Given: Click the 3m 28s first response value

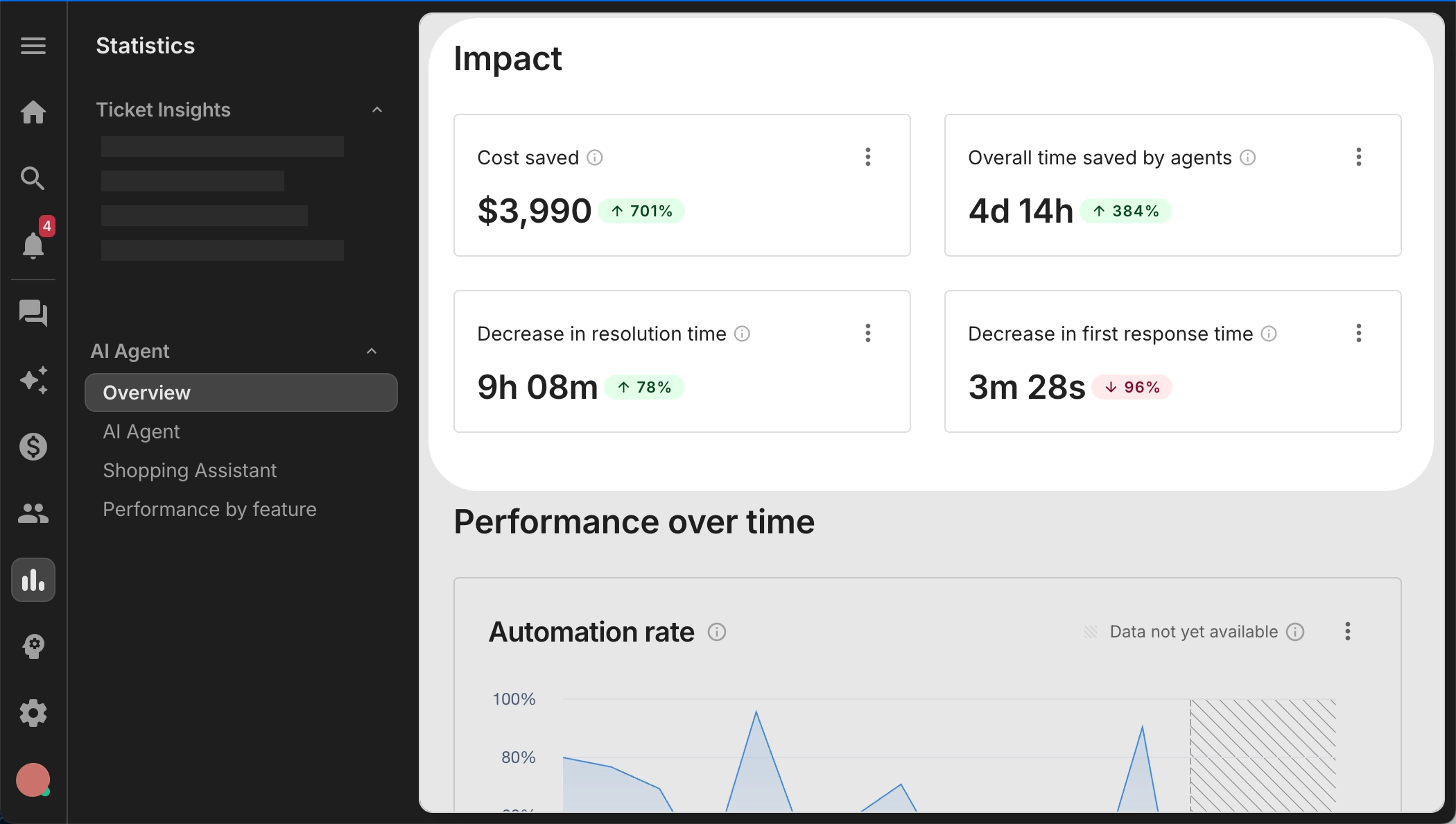Looking at the screenshot, I should coord(1027,387).
